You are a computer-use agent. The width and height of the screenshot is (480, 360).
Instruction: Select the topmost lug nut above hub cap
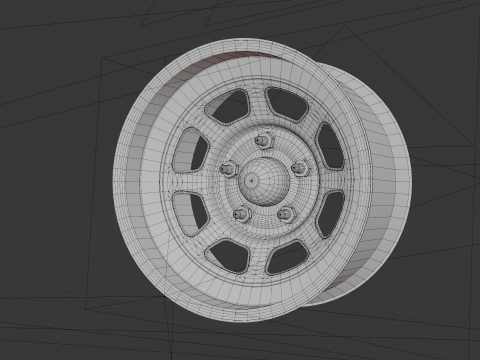[264, 140]
